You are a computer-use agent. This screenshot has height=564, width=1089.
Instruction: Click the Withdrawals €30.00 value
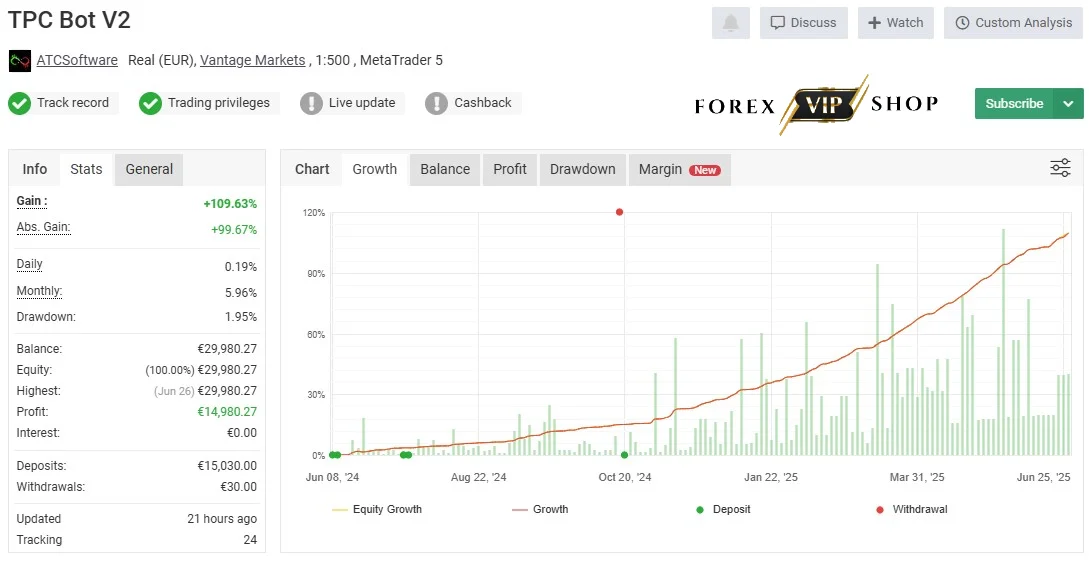pyautogui.click(x=238, y=487)
